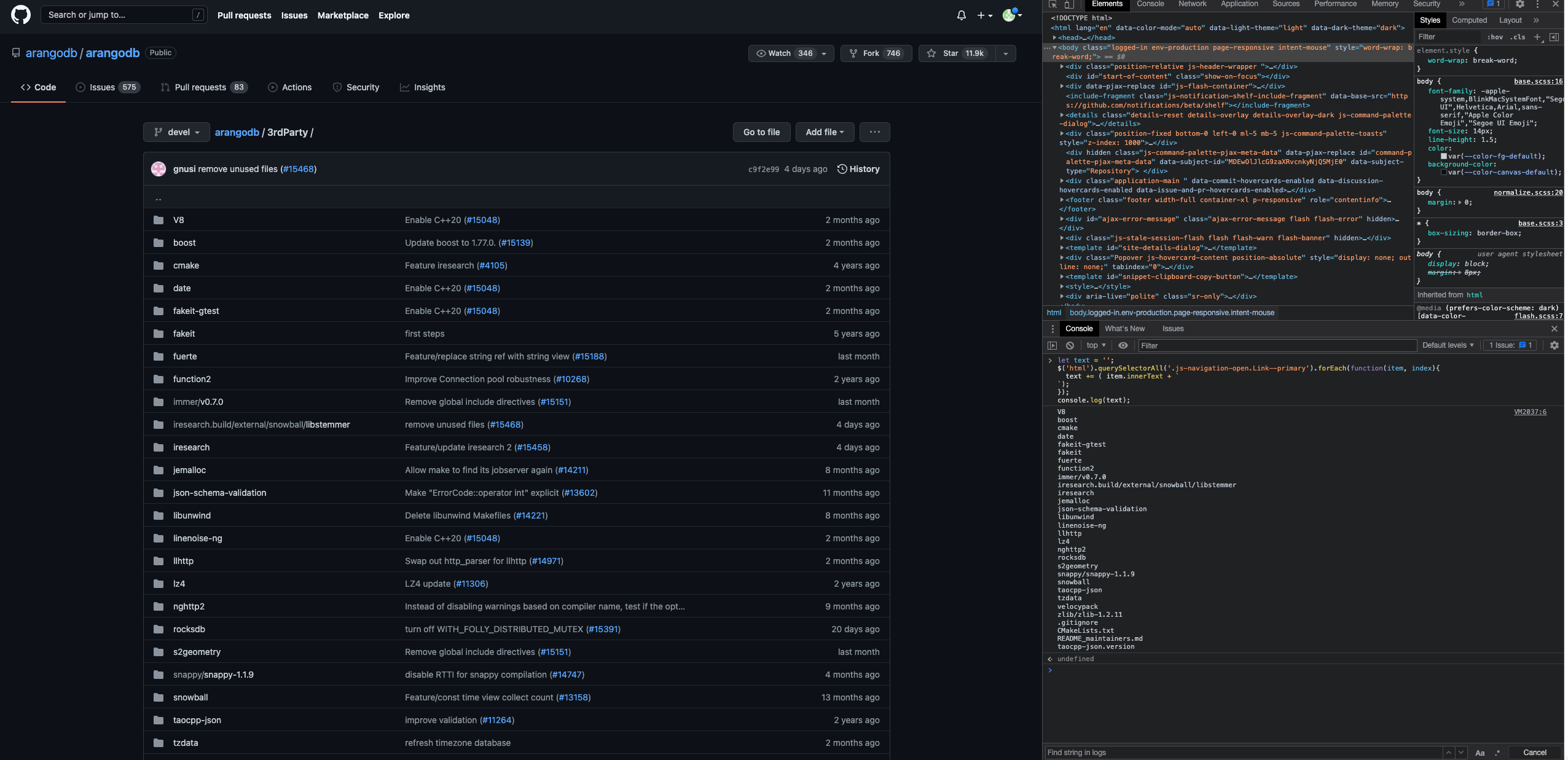Toggle the :hov element state panel
Image resolution: width=1568 pixels, height=760 pixels.
pos(1495,37)
